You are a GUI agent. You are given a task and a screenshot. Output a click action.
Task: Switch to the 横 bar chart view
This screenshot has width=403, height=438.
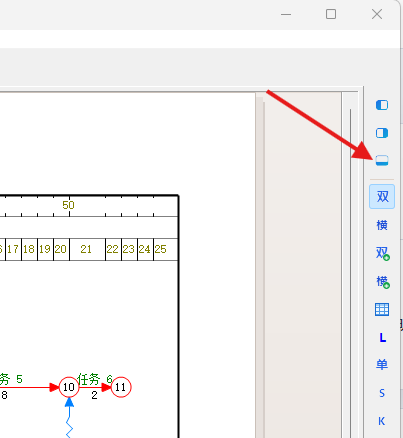(x=382, y=225)
